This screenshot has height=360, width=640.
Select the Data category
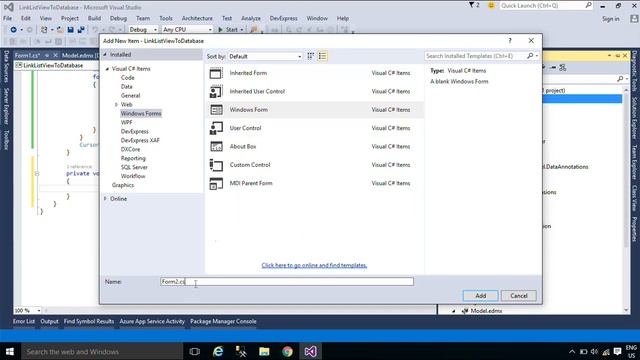127,87
